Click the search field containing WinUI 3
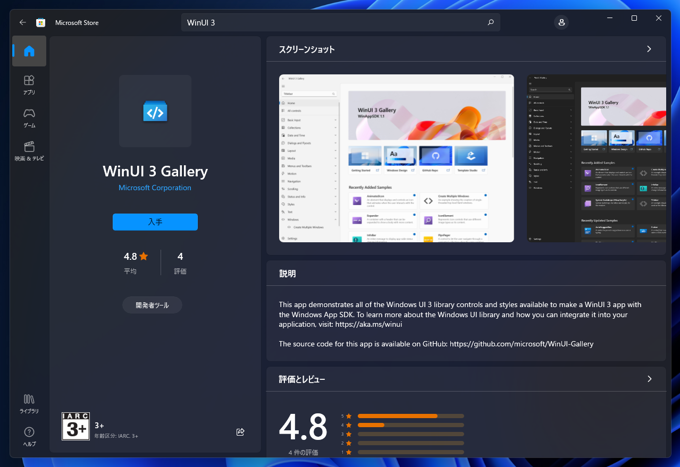 340,23
